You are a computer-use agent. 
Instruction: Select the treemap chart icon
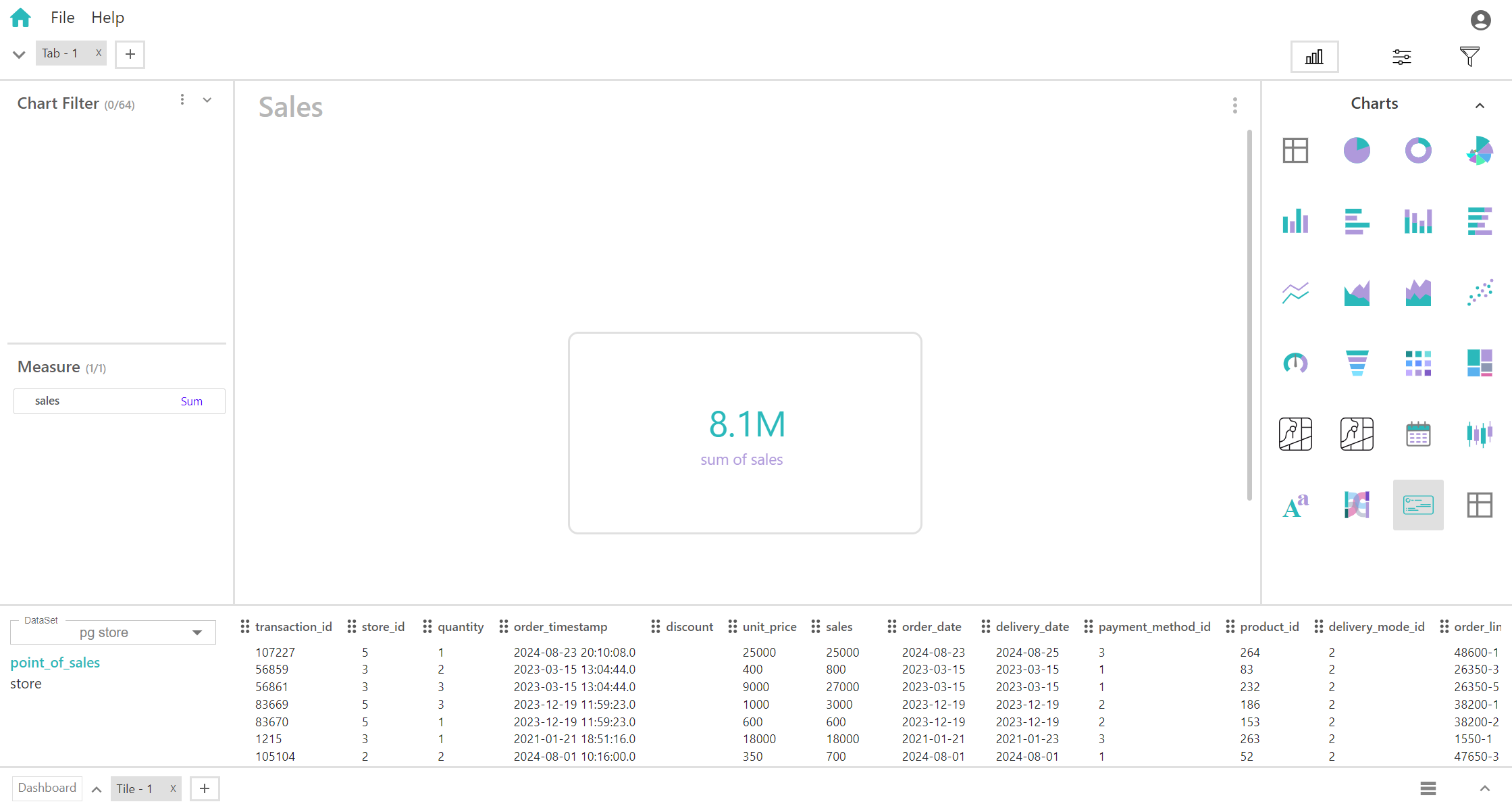(x=1480, y=363)
